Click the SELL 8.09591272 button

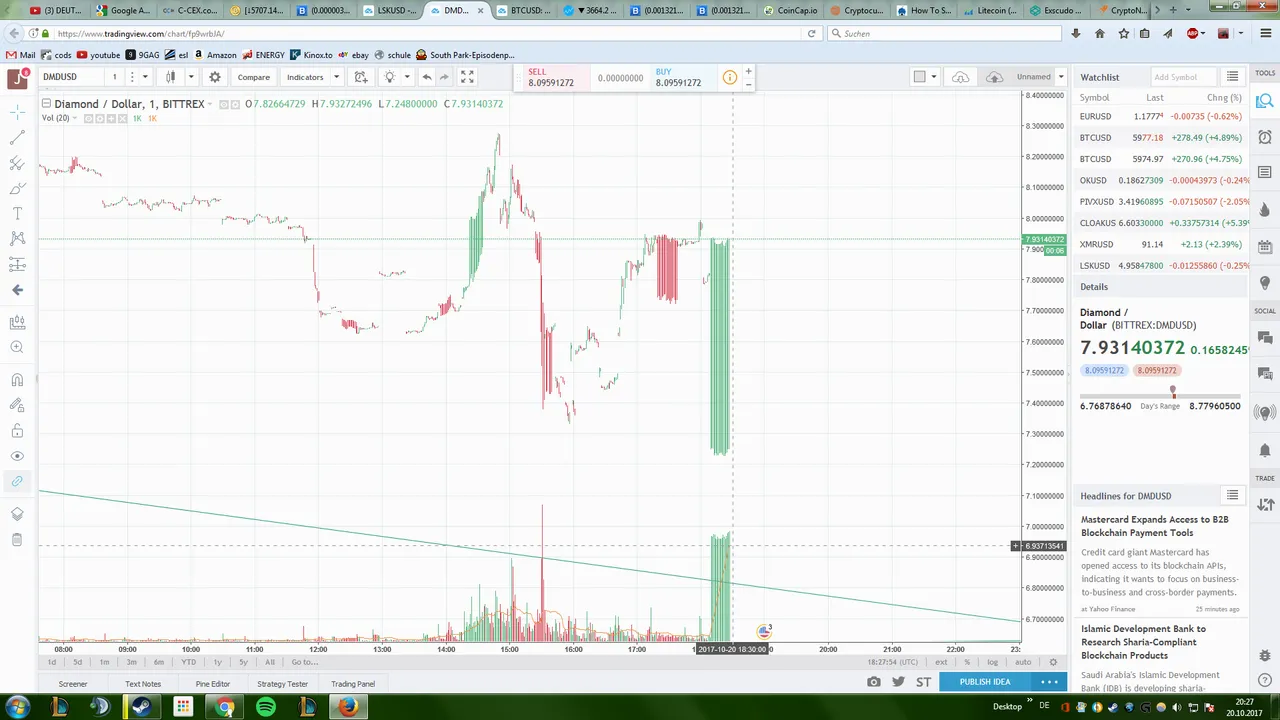coord(551,77)
